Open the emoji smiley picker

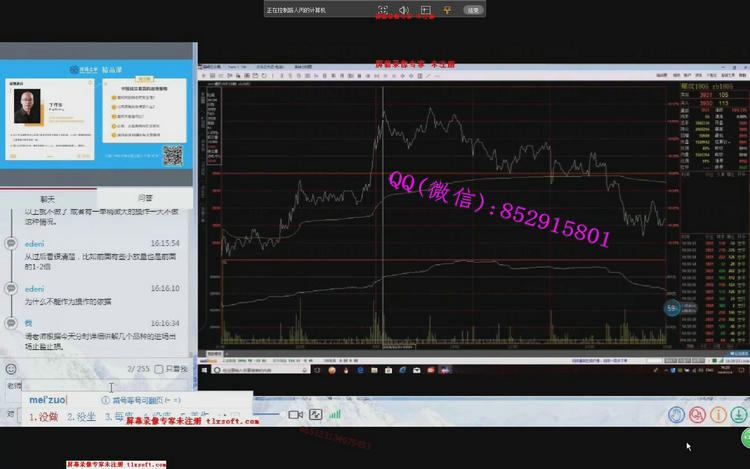pos(10,369)
